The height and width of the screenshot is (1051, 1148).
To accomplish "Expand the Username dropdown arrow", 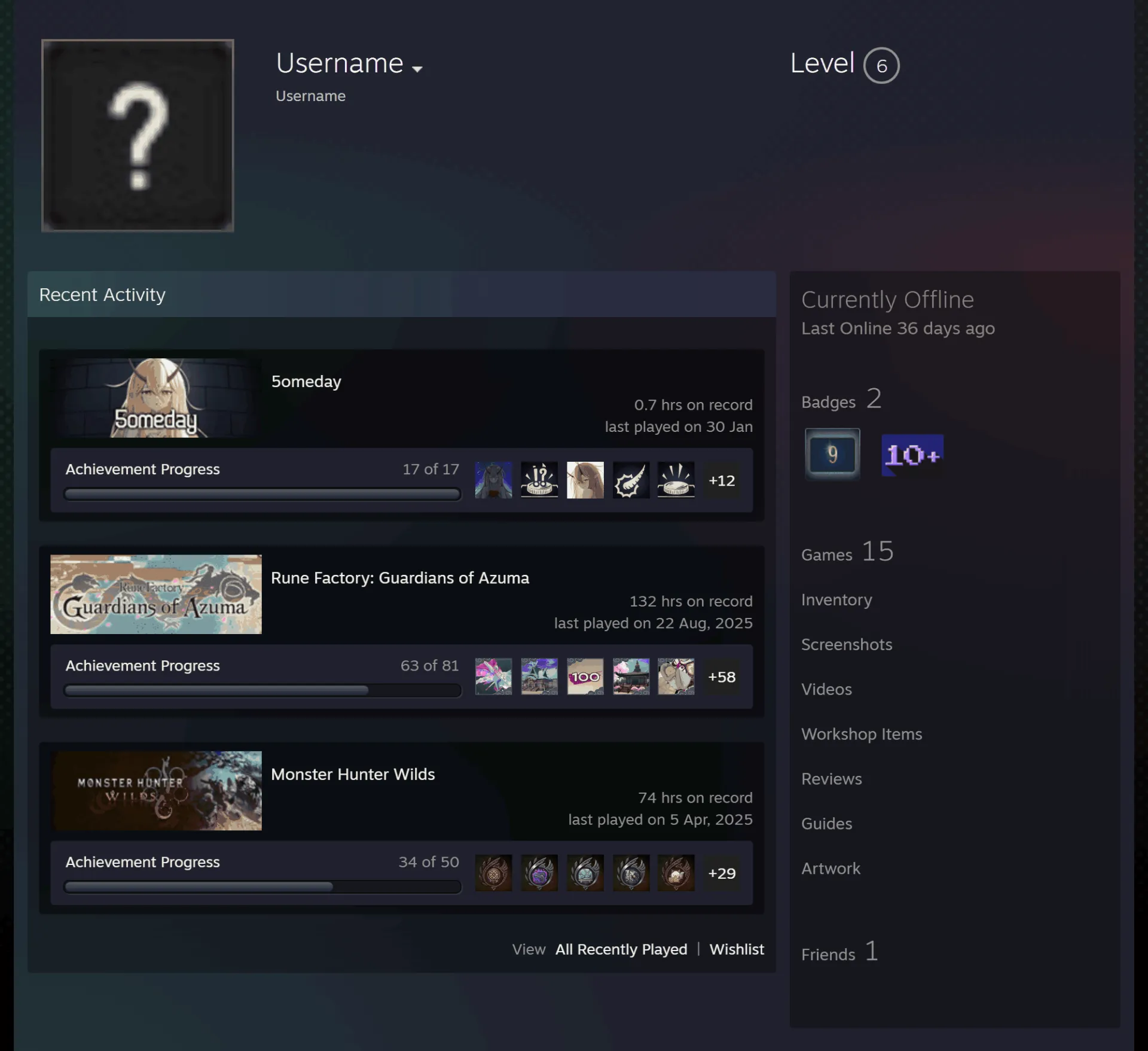I will 417,69.
